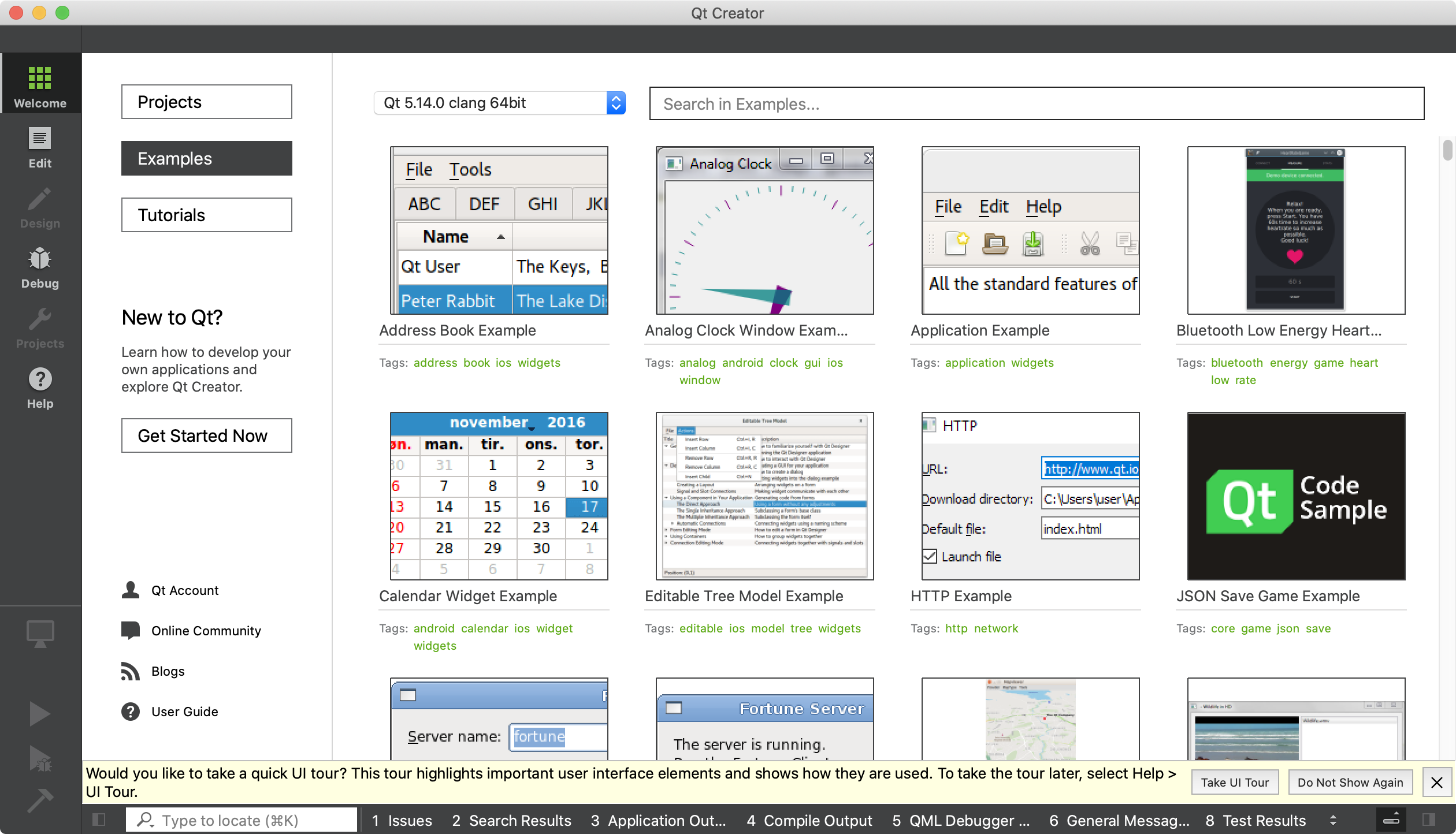Click the Online Community link text

[206, 631]
